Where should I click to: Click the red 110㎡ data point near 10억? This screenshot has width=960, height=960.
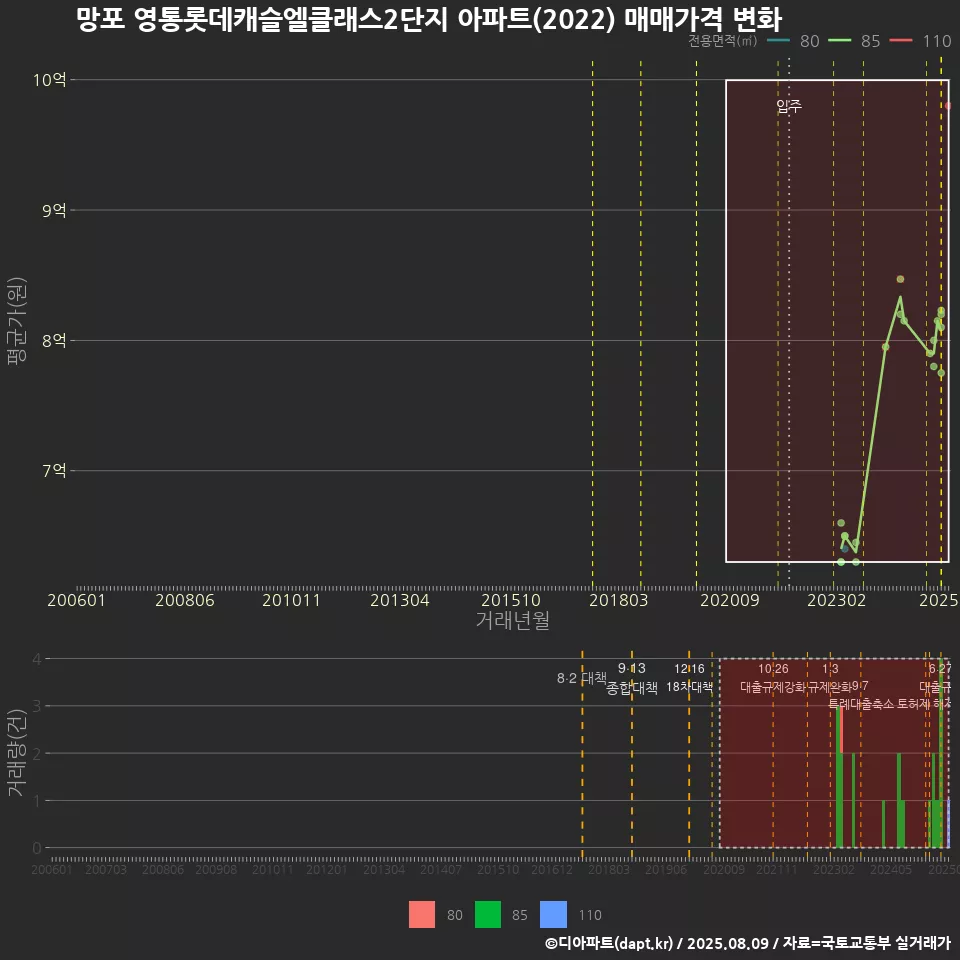click(x=948, y=106)
